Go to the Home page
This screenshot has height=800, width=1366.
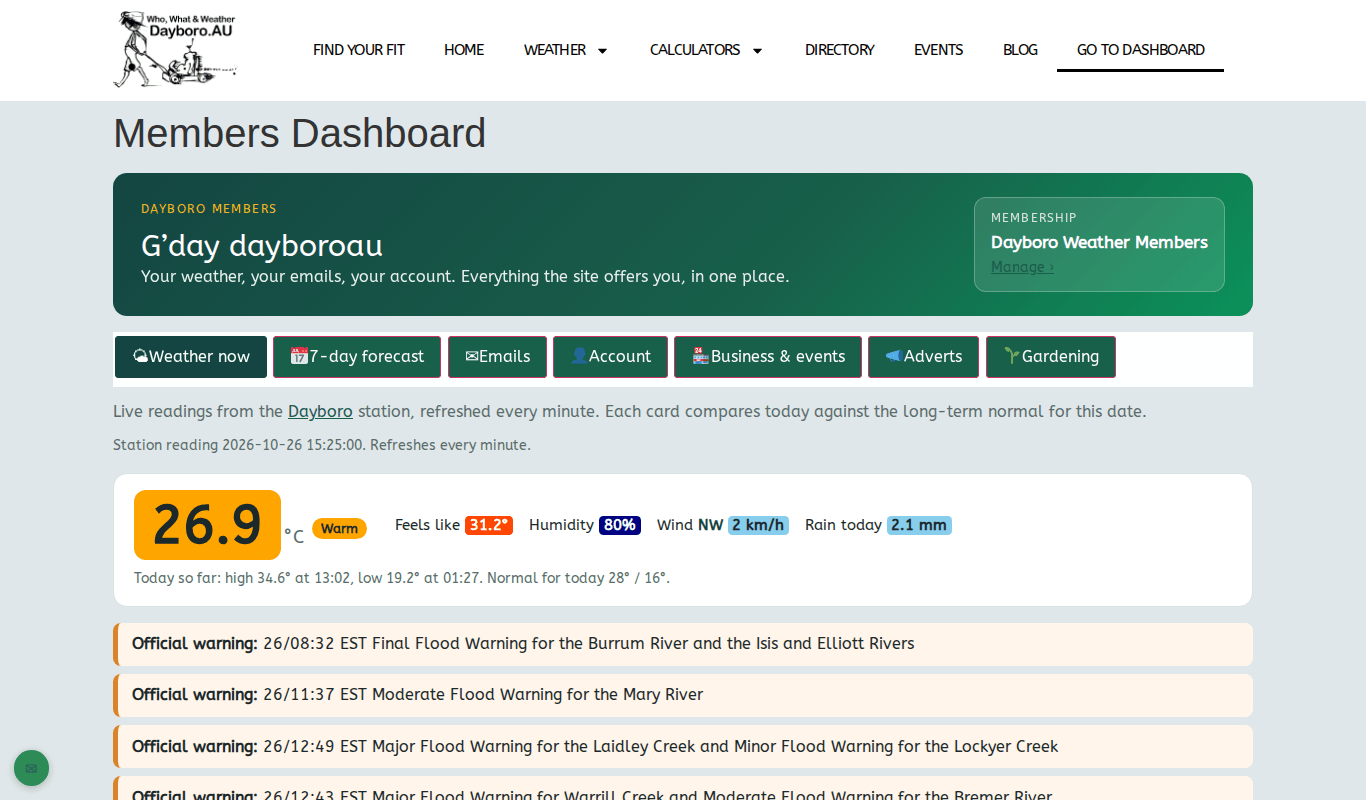464,50
